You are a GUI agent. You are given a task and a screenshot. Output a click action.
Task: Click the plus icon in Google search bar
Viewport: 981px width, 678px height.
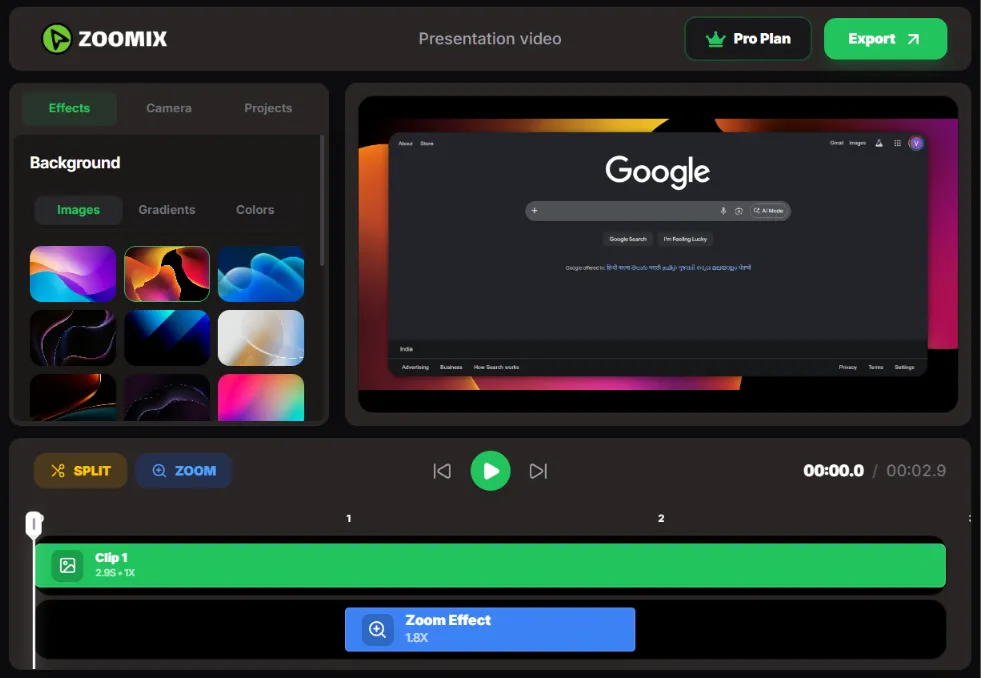tap(534, 211)
